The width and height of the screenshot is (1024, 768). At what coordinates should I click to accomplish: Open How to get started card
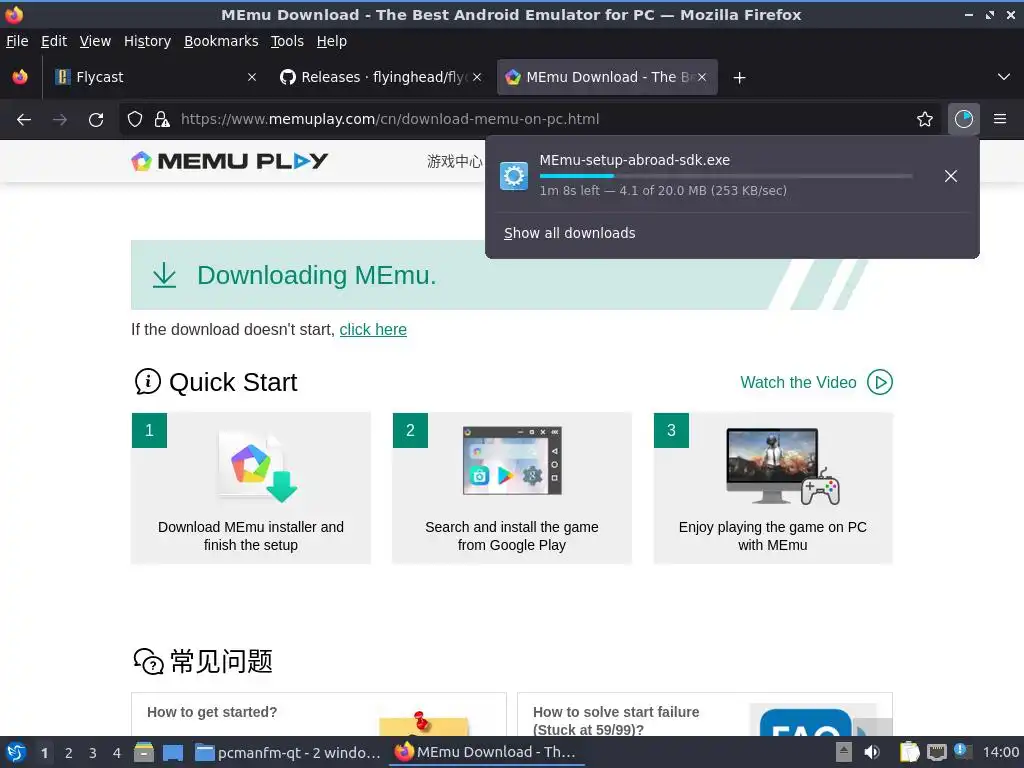(319, 714)
